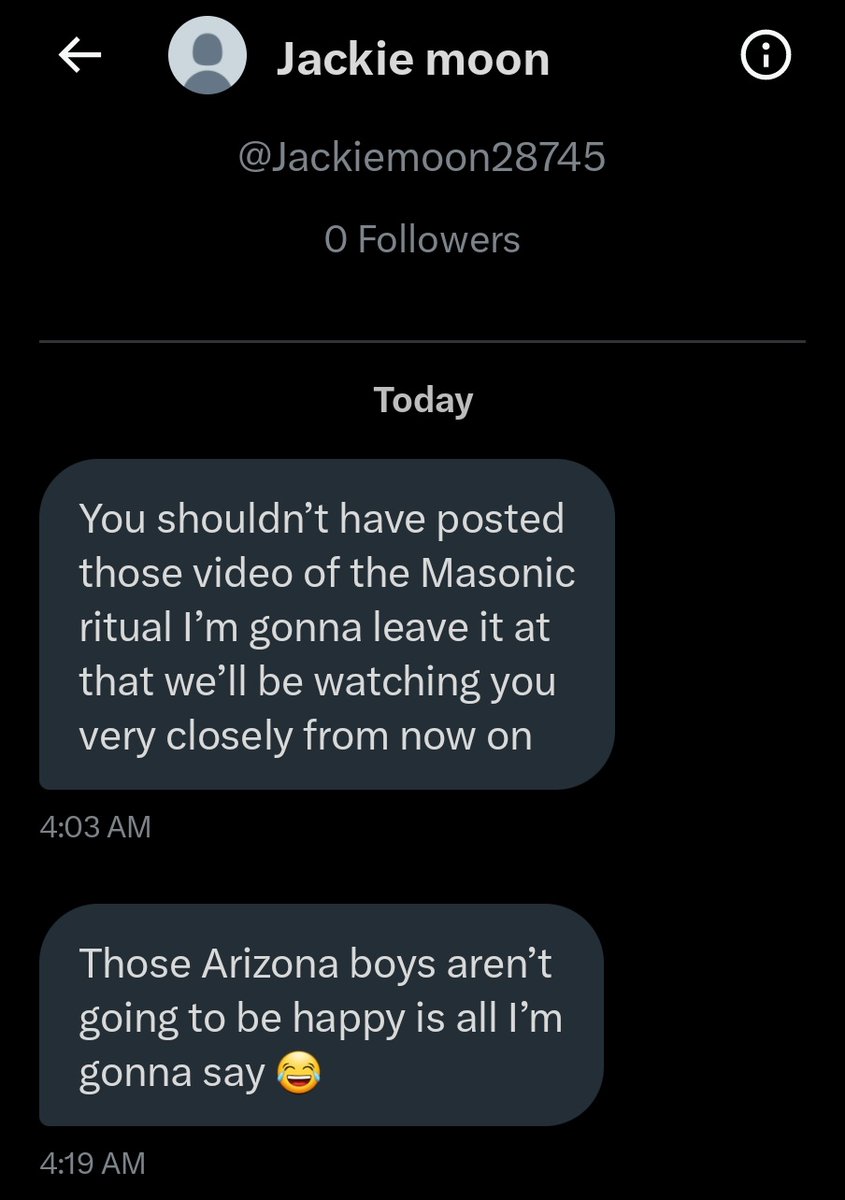Click the 4:03 AM timestamp
This screenshot has width=845, height=1200.
(x=95, y=827)
